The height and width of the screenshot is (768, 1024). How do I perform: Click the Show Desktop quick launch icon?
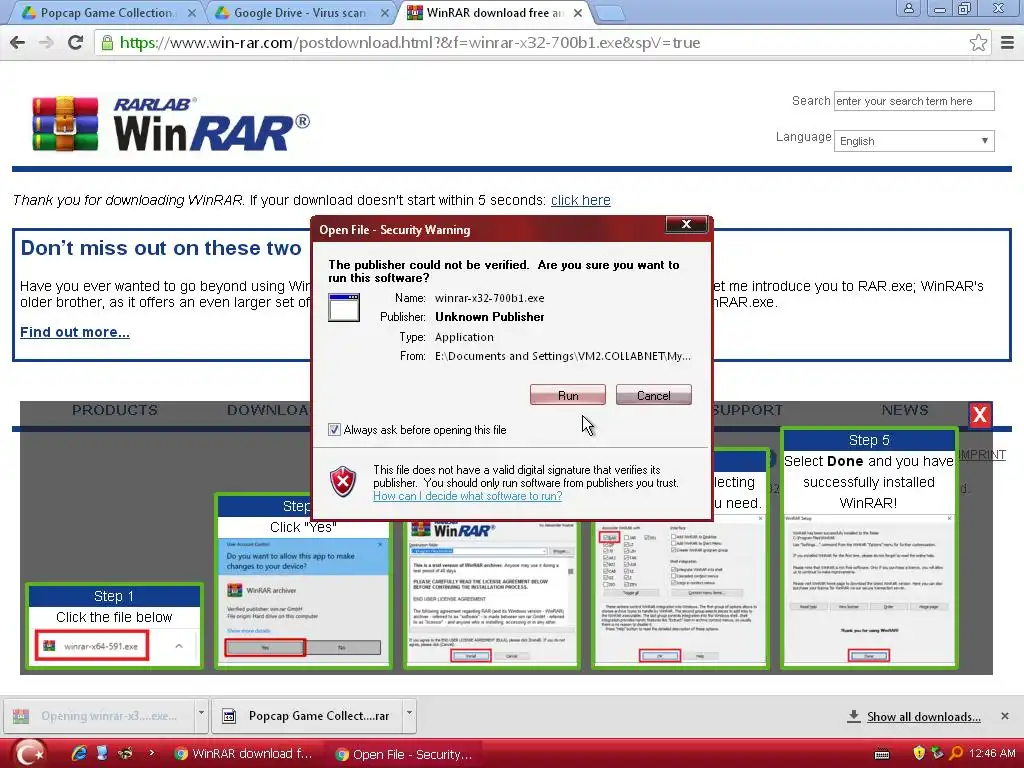click(102, 753)
